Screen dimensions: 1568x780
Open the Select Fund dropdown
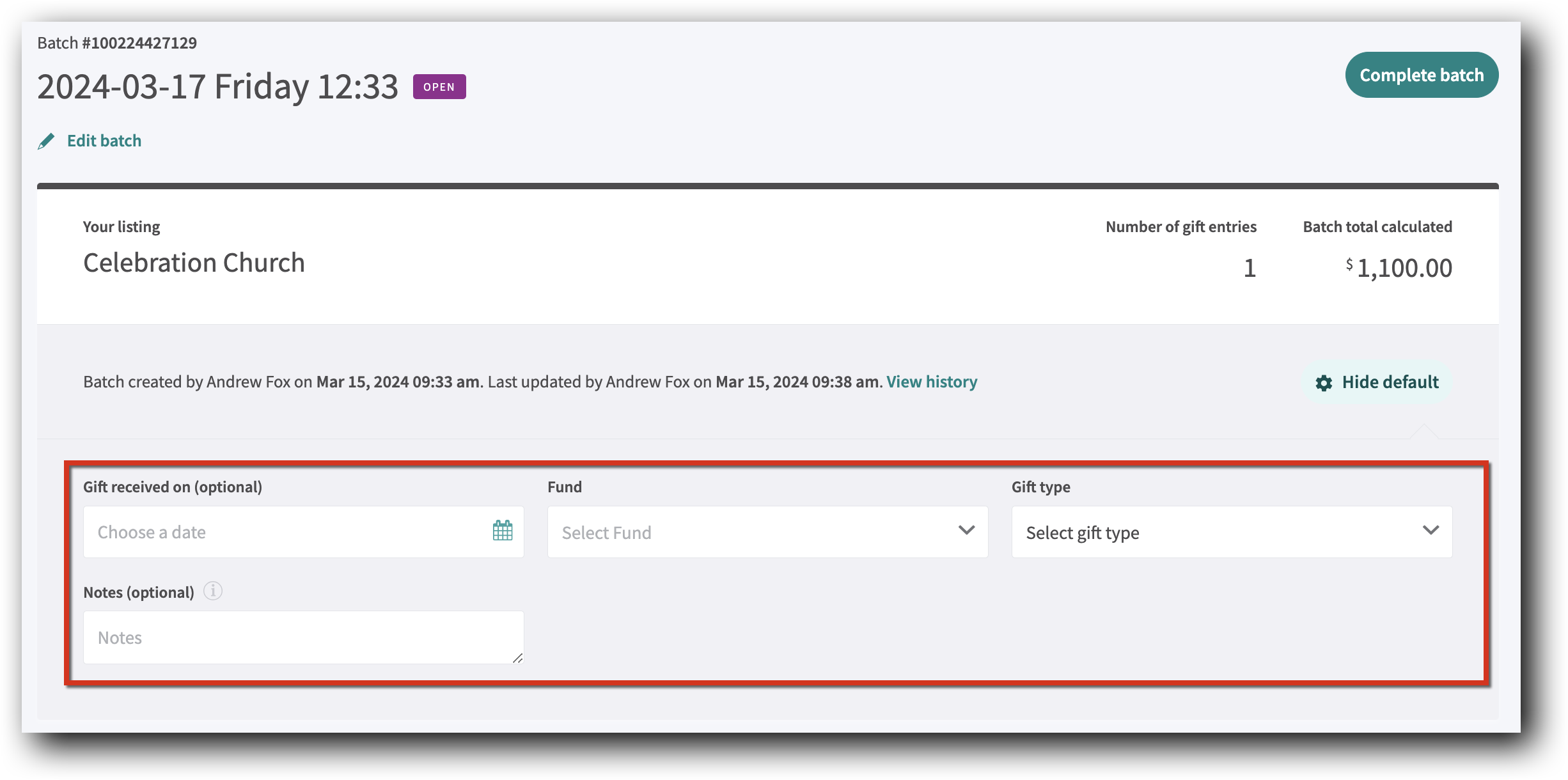click(x=767, y=531)
